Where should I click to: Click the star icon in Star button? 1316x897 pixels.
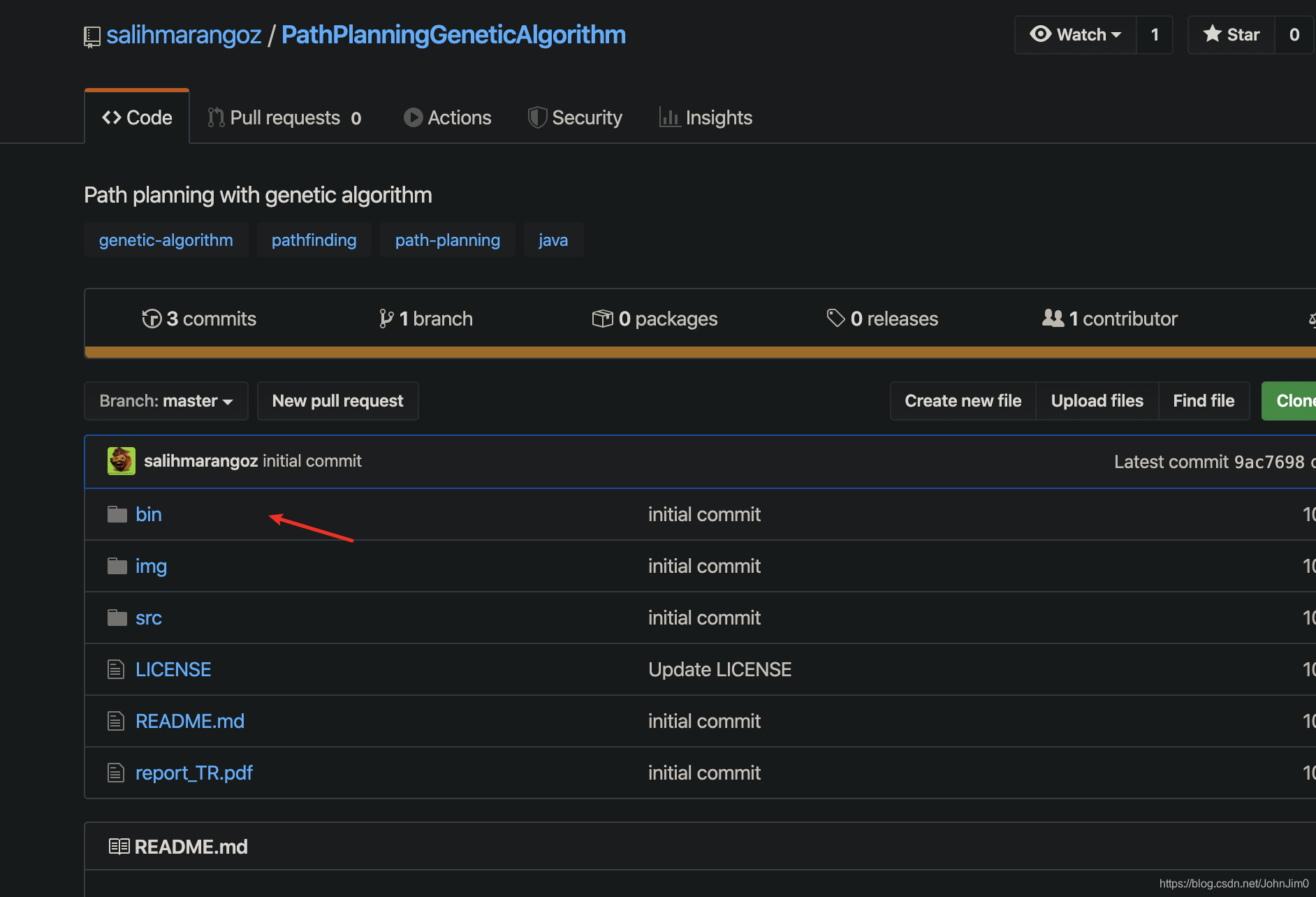click(1212, 34)
